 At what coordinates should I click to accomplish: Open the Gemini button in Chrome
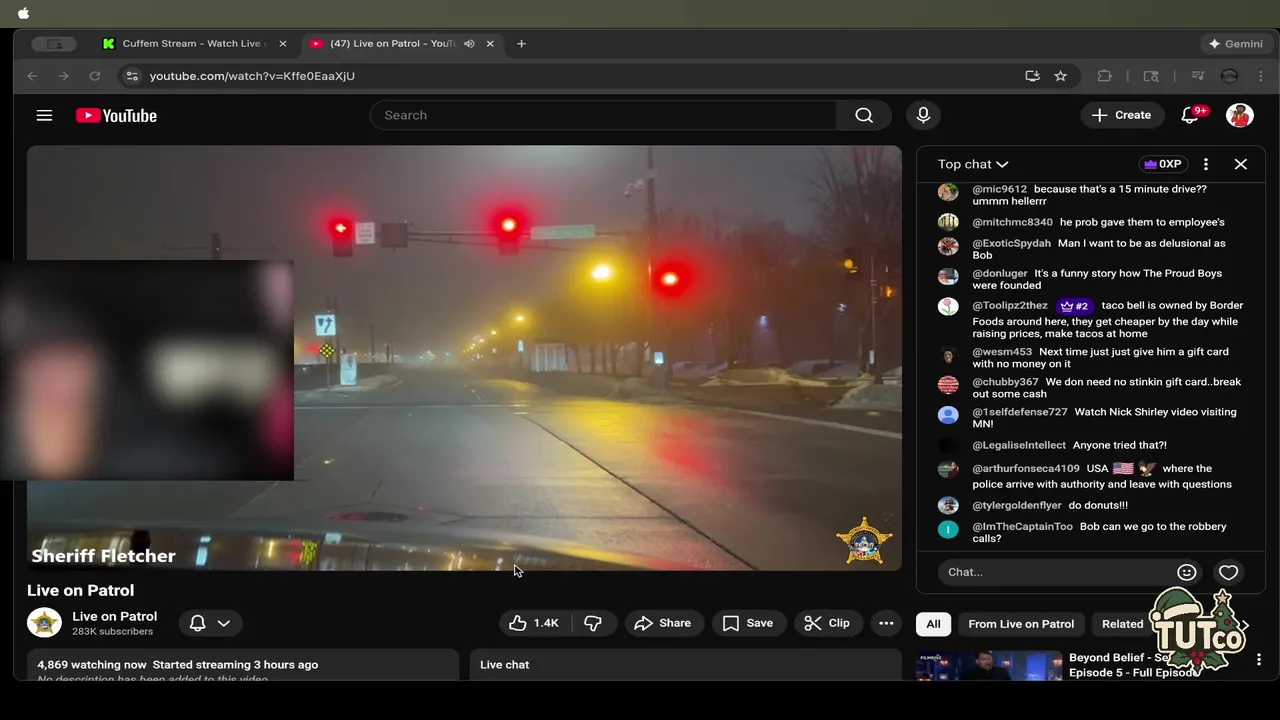(1236, 44)
